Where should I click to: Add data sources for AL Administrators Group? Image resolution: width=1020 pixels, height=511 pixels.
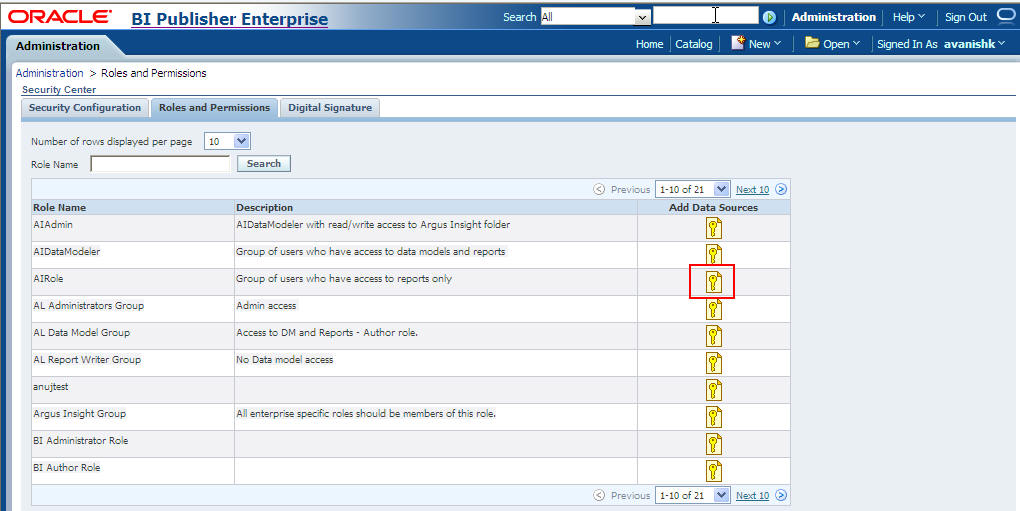[x=714, y=309]
